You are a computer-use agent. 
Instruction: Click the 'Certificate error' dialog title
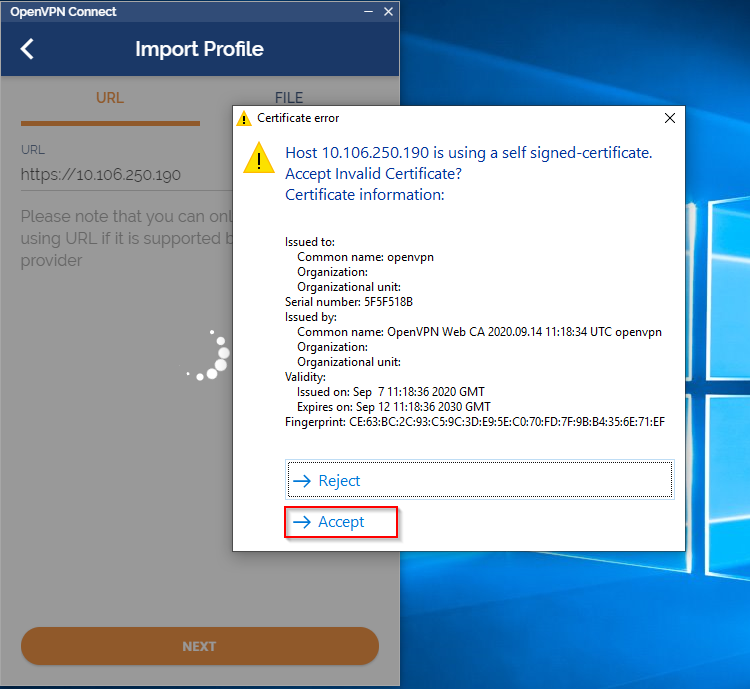pos(298,118)
